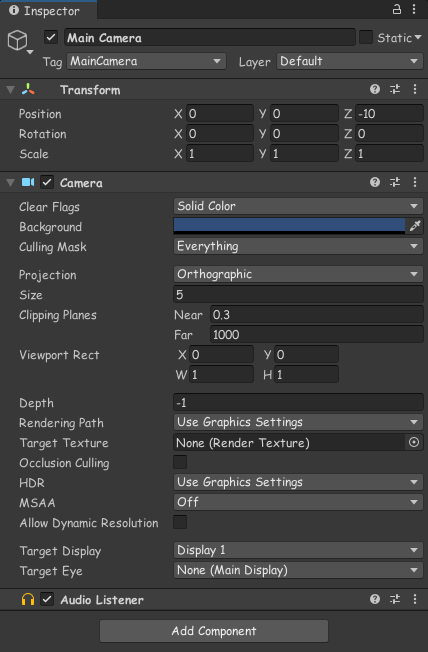Open the Inspector three-dot options menu
Viewport: 428px width, 652px height.
(414, 9)
